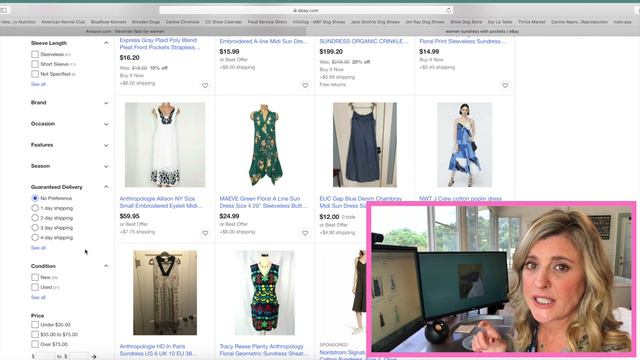640x360 pixels.
Task: Click the maximum price input field
Action: pos(78,357)
